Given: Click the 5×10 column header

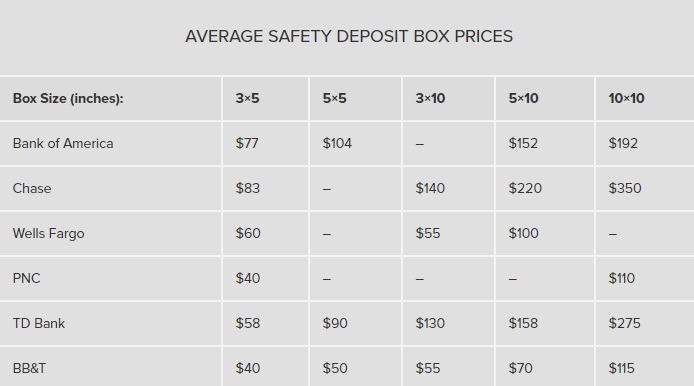Looking at the screenshot, I should [x=524, y=98].
